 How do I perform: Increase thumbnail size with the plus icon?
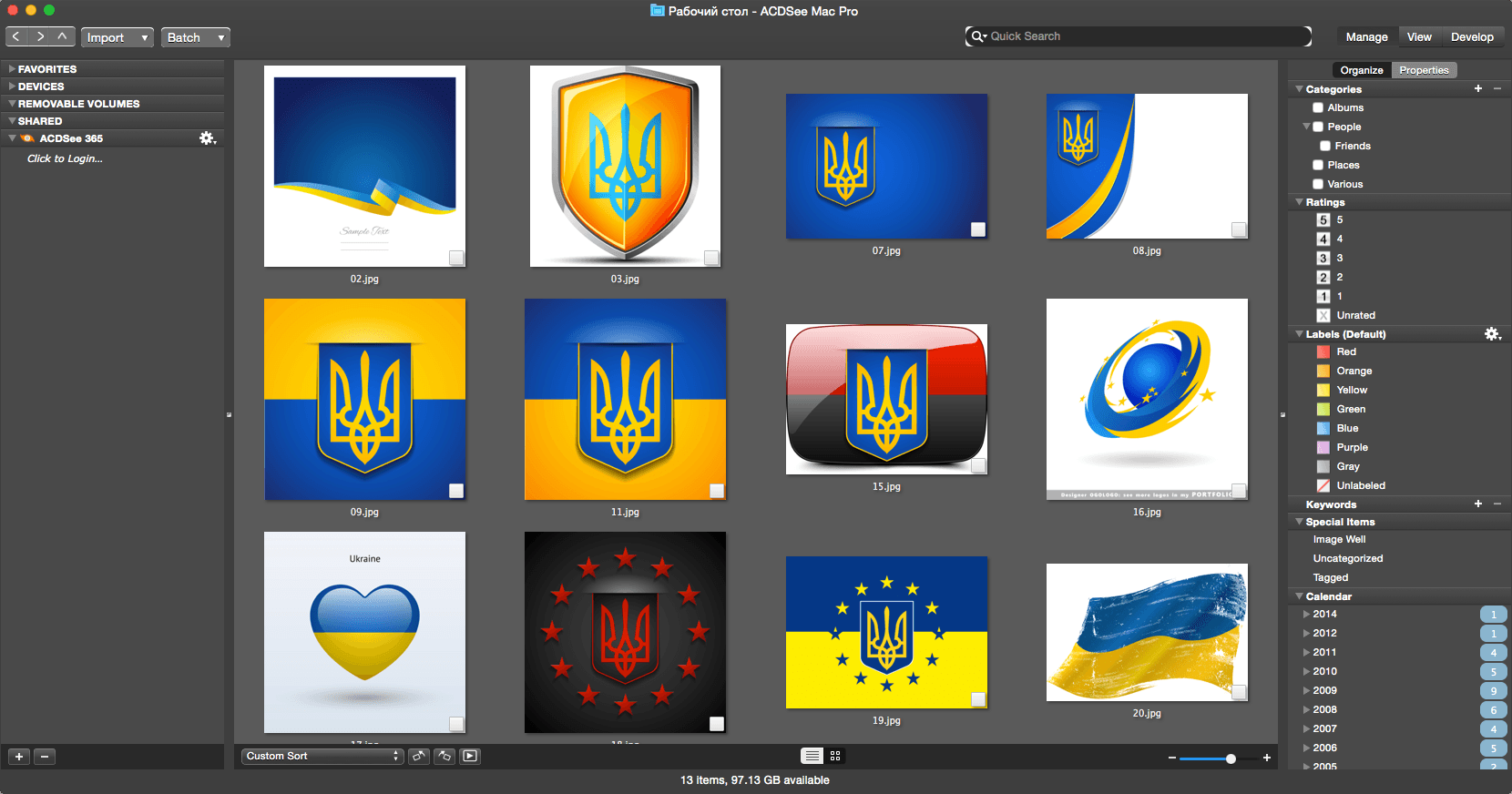point(1267,758)
